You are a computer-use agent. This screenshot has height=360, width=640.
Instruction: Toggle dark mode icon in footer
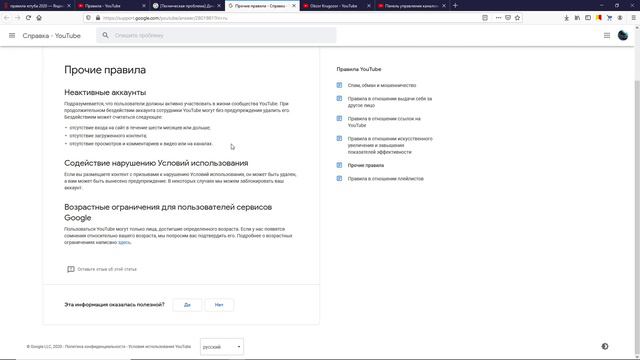coord(605,346)
